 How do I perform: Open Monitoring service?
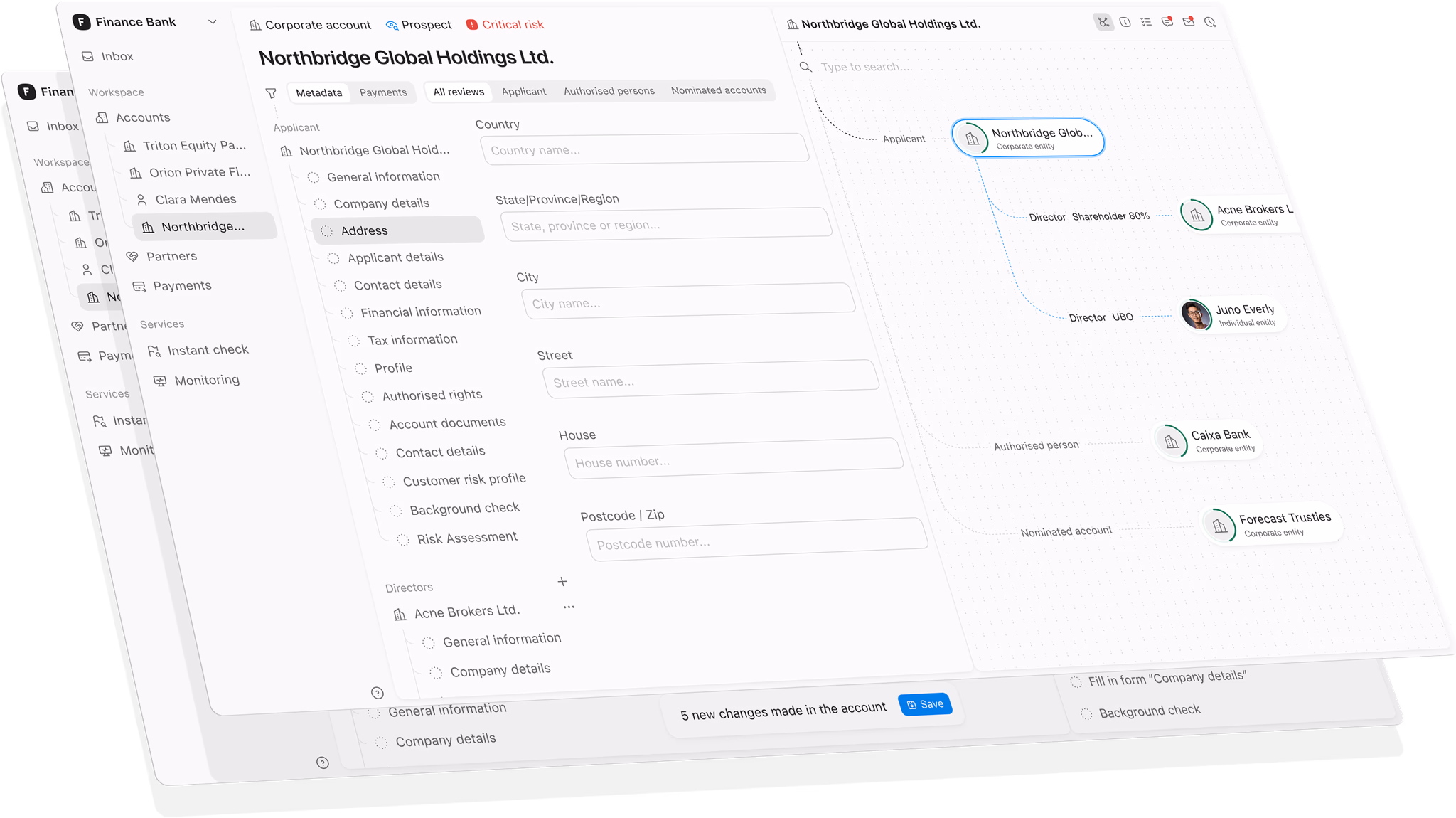coord(198,380)
